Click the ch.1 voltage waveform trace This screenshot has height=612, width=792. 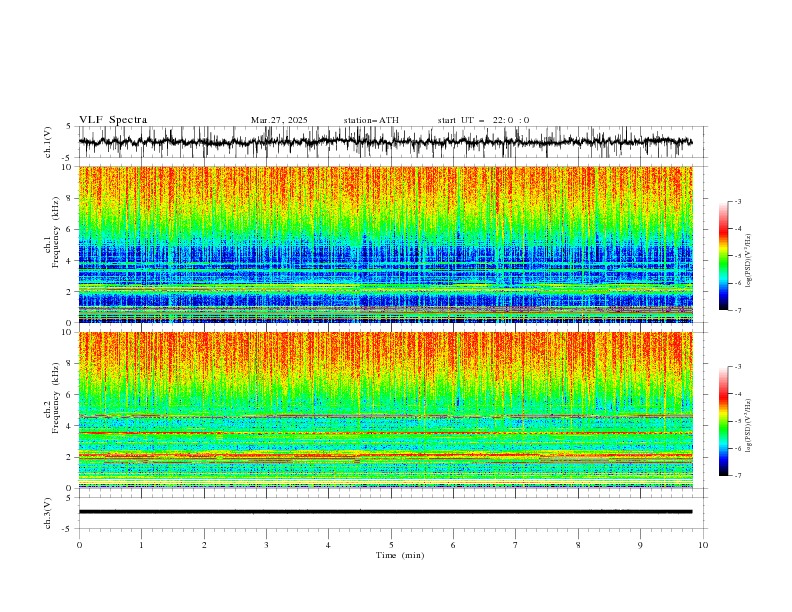pos(385,142)
